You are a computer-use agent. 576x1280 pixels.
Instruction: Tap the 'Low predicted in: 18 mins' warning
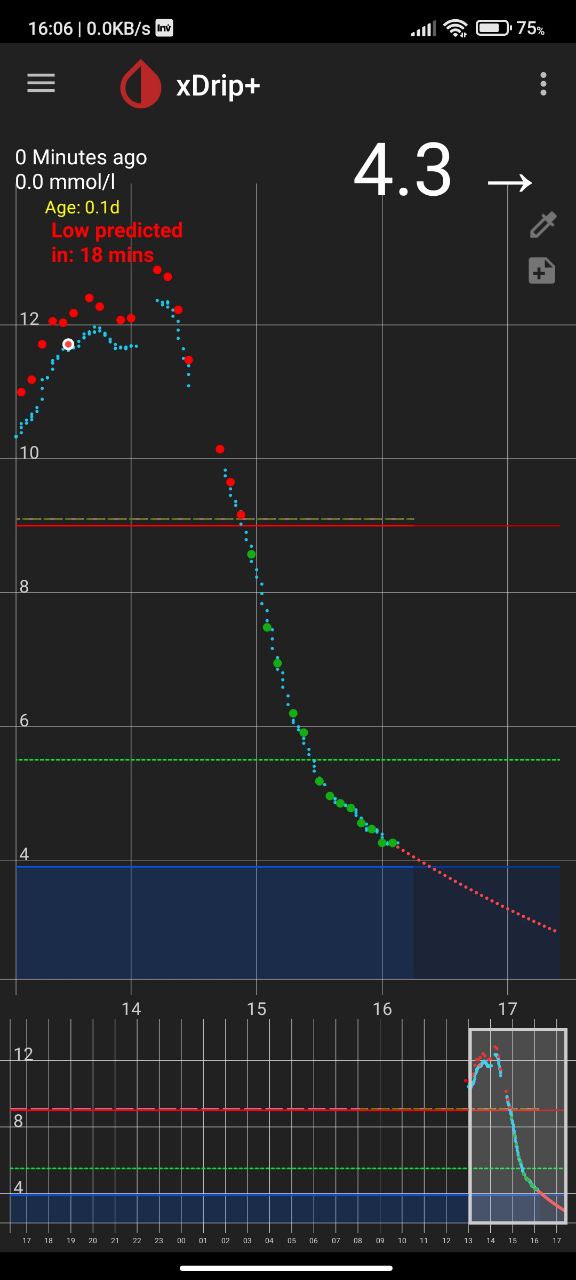(117, 242)
